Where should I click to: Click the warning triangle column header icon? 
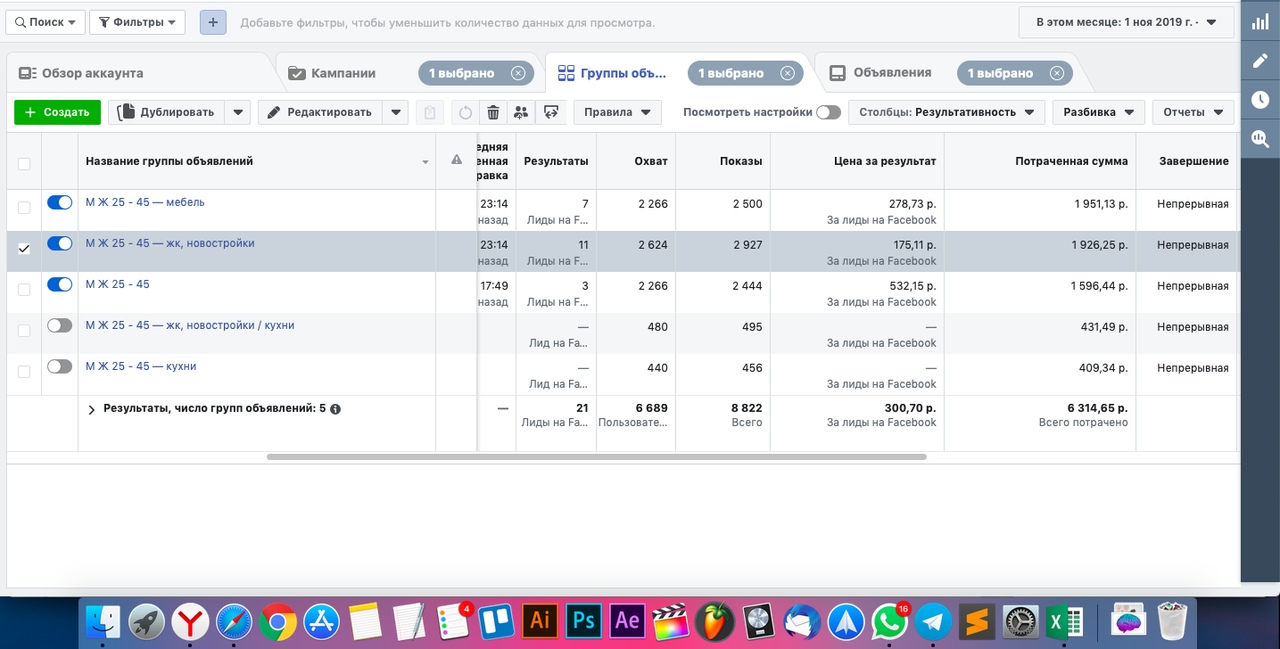456,160
